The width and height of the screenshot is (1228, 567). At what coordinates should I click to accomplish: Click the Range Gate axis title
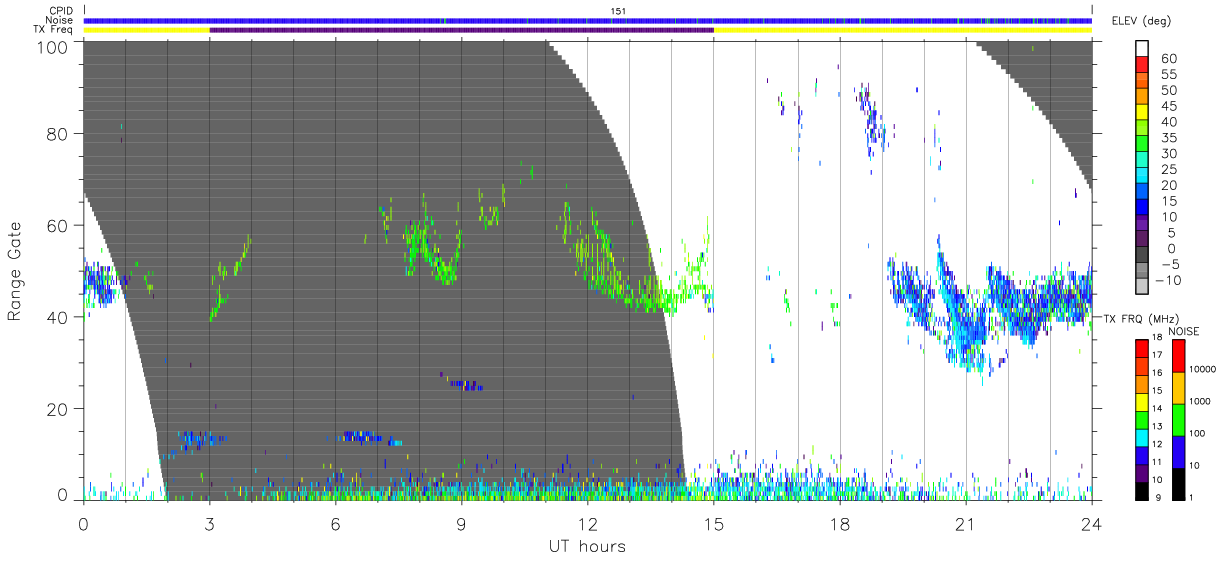[x=15, y=270]
